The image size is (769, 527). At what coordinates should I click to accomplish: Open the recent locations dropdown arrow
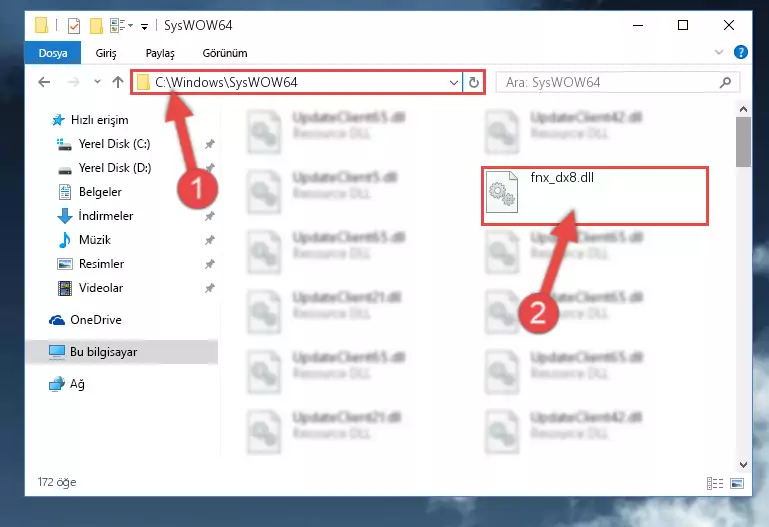[x=97, y=82]
